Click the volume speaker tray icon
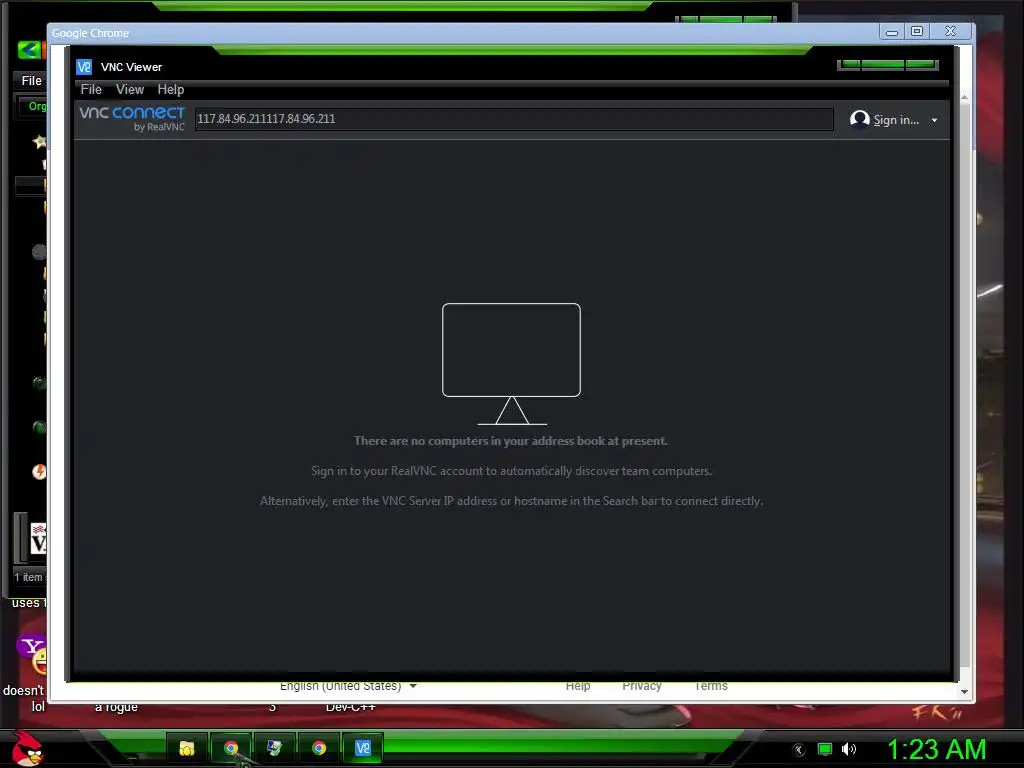This screenshot has height=768, width=1024. coord(848,749)
